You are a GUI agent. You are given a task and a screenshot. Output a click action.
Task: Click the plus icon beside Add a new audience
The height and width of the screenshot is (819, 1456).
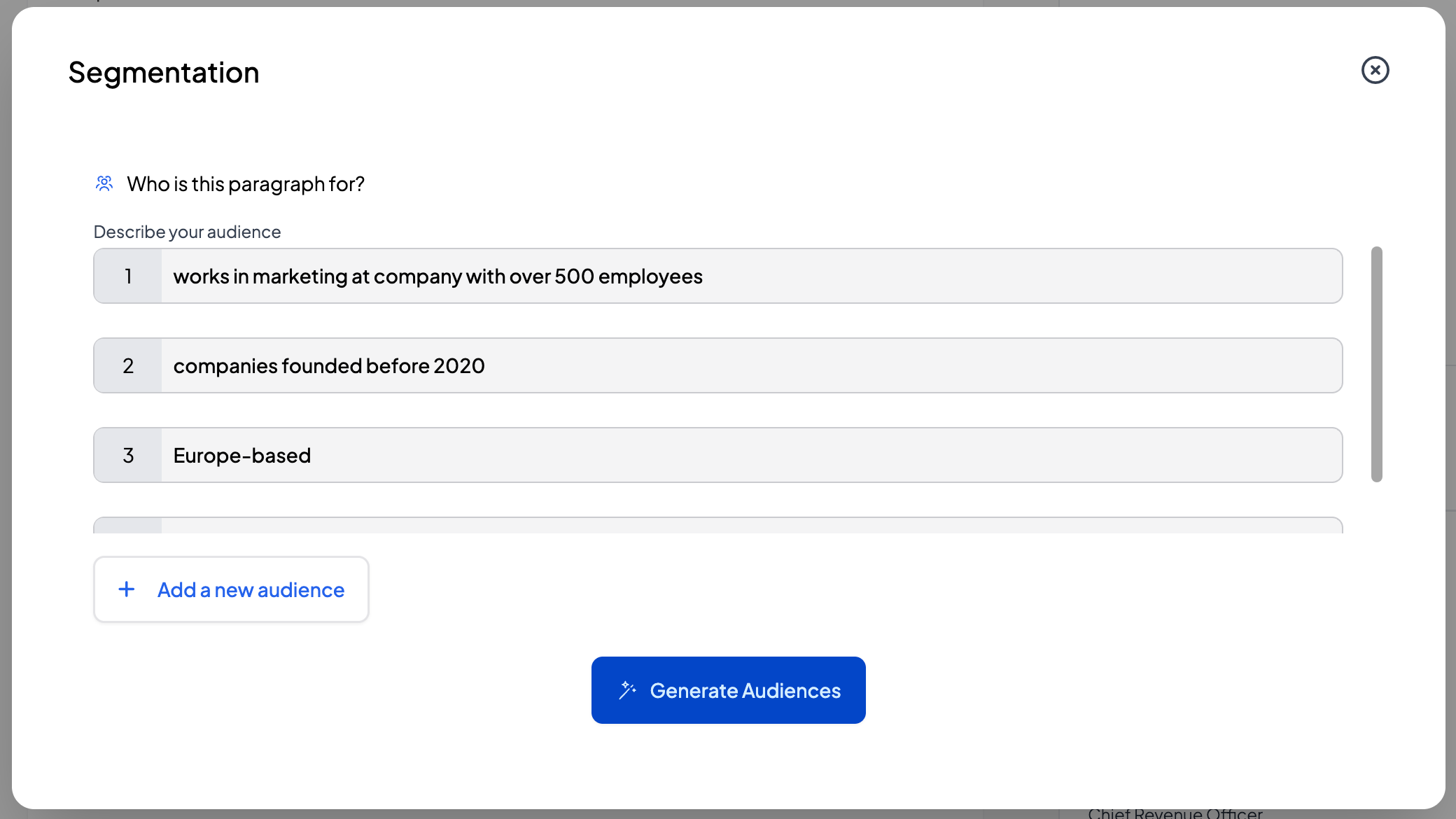(127, 589)
